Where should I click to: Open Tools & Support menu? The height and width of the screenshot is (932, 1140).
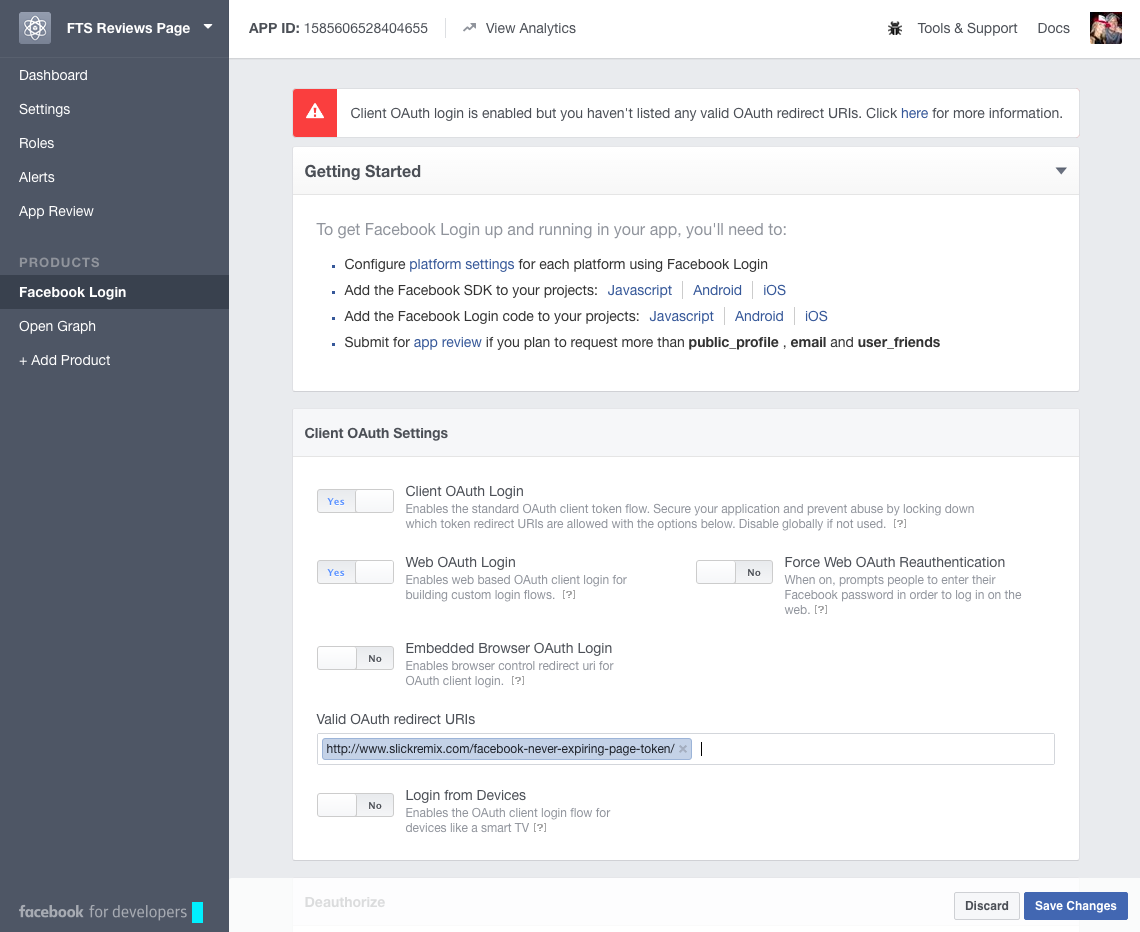point(967,28)
